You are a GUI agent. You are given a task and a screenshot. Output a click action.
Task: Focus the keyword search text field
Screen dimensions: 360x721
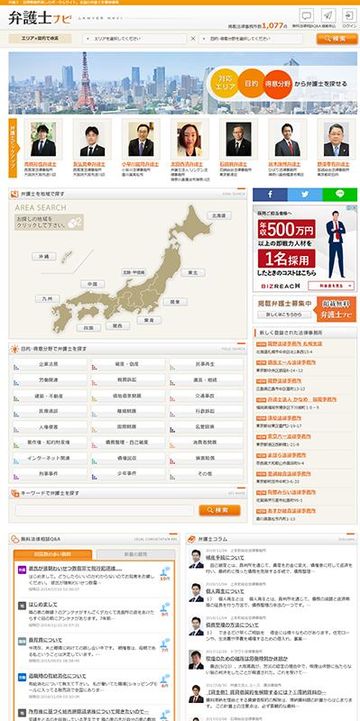104,510
